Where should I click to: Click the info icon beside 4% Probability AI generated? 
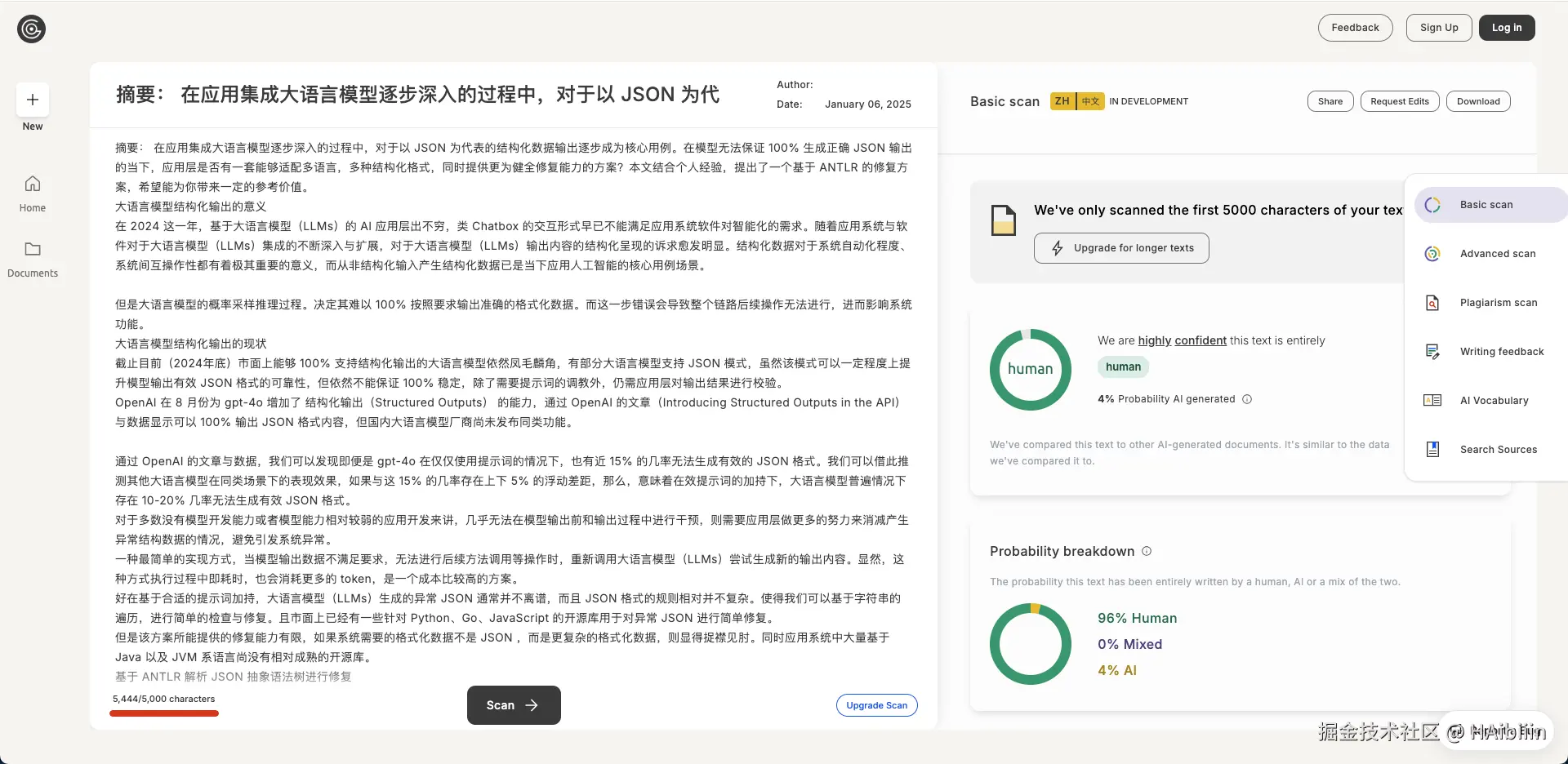1247,399
